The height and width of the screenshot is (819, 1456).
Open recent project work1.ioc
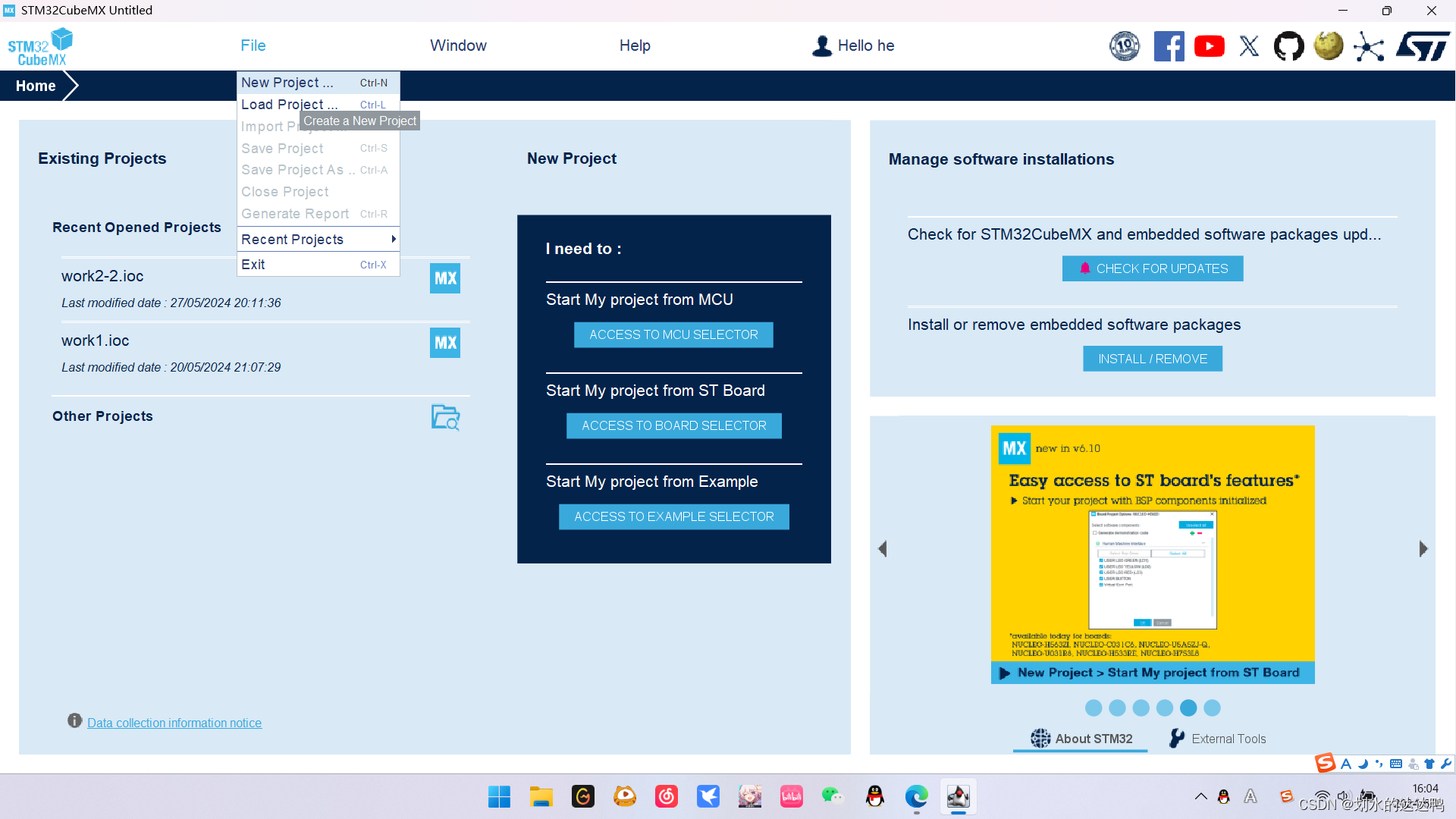click(96, 341)
